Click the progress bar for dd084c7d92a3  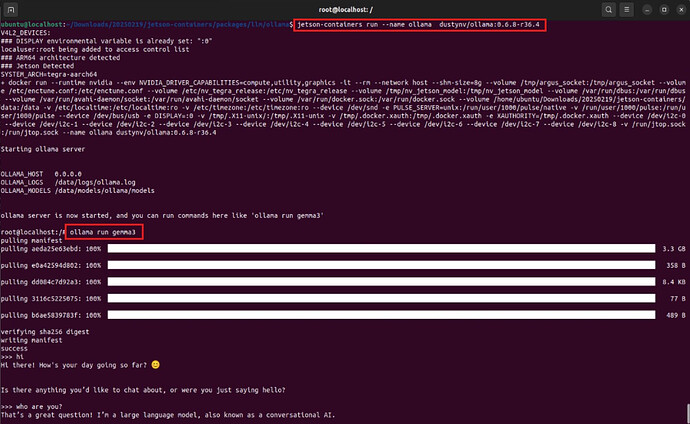point(381,281)
